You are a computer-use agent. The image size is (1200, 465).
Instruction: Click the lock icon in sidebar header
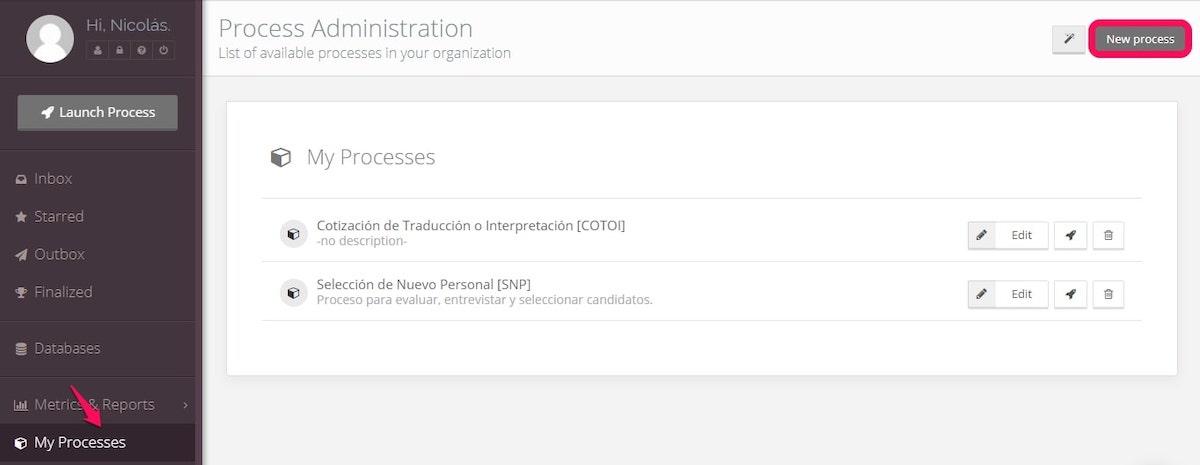119,50
